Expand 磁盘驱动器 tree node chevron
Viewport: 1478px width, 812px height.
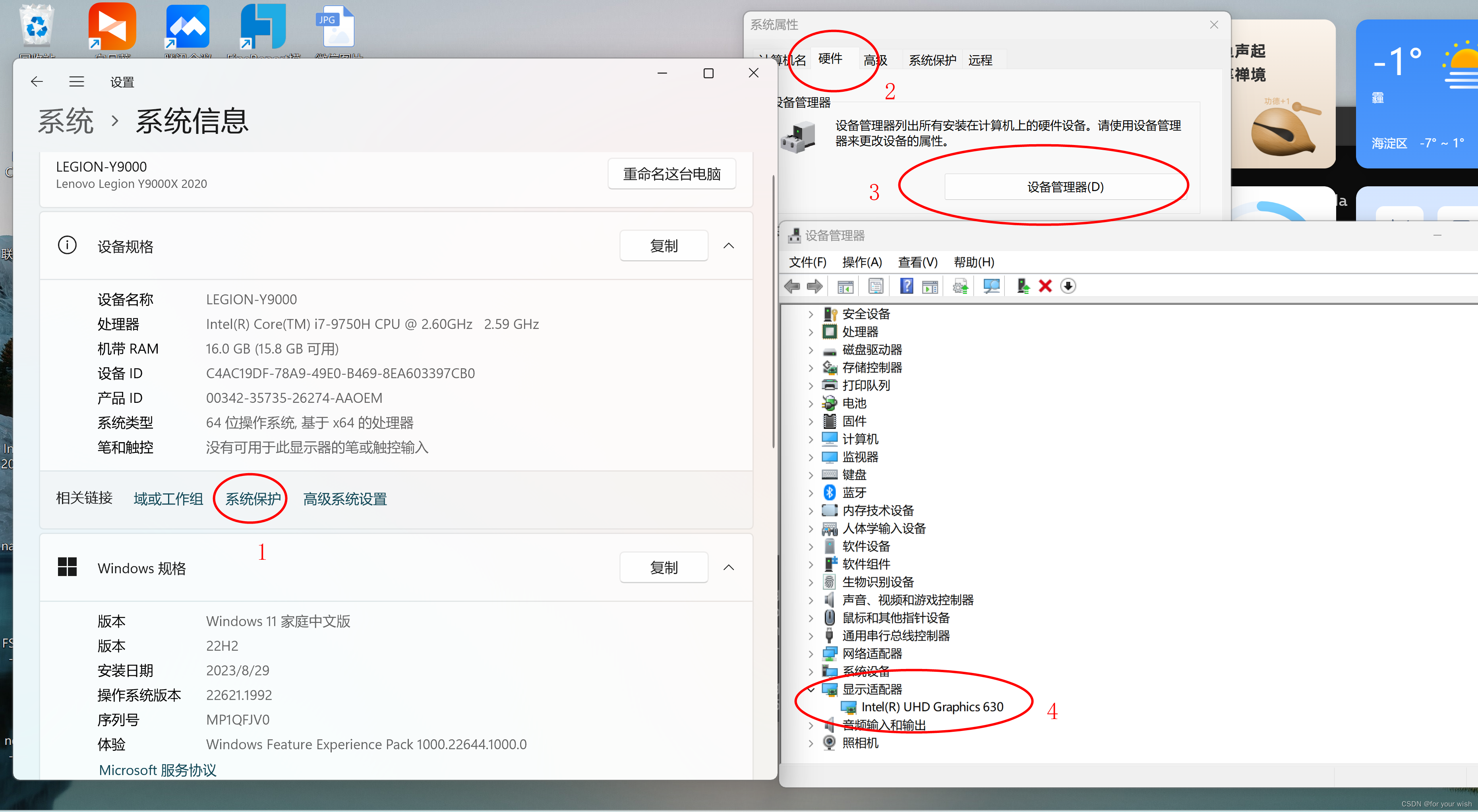(x=811, y=350)
